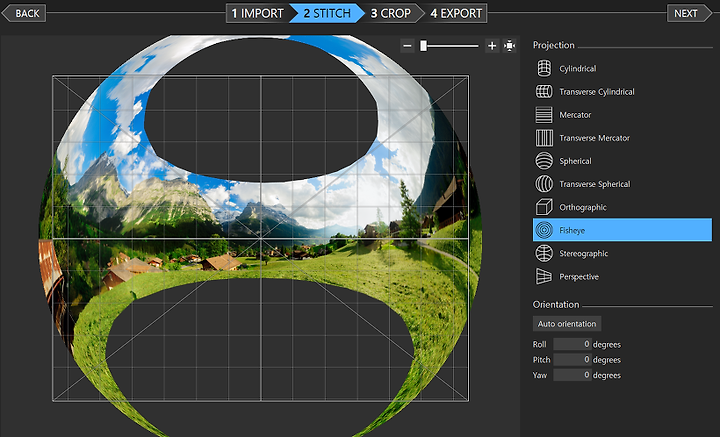
Task: Zoom out with the minus button
Action: (x=407, y=45)
